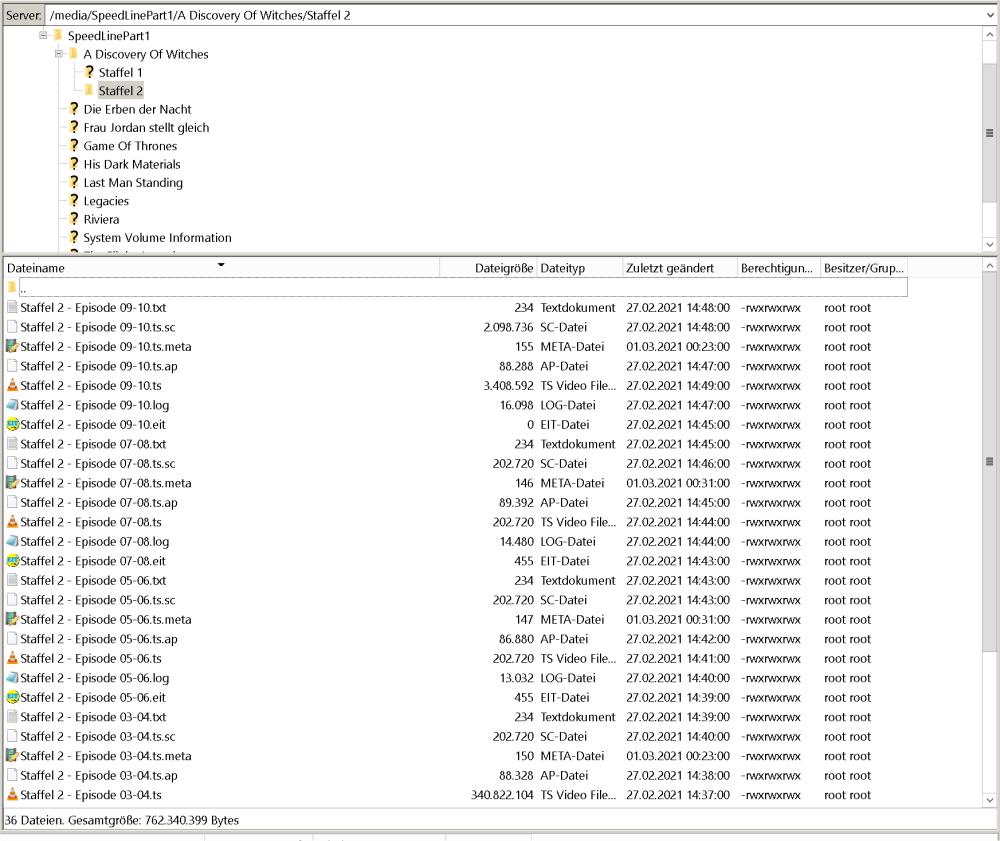Select file Staffel 2 - Episode 03-04.ts
The width and height of the screenshot is (1000, 841).
(91, 795)
